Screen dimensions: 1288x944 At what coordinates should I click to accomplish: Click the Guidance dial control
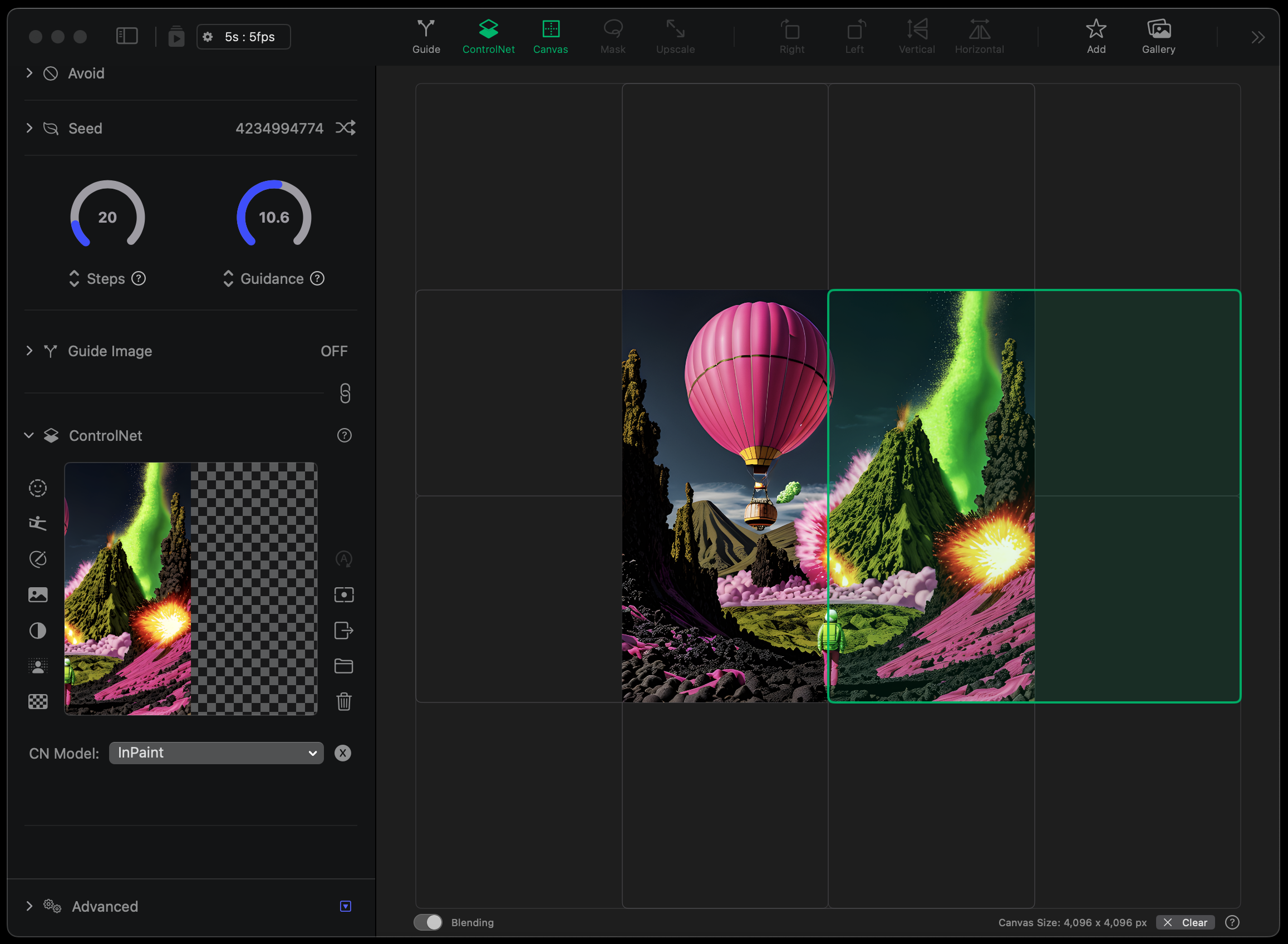274,216
